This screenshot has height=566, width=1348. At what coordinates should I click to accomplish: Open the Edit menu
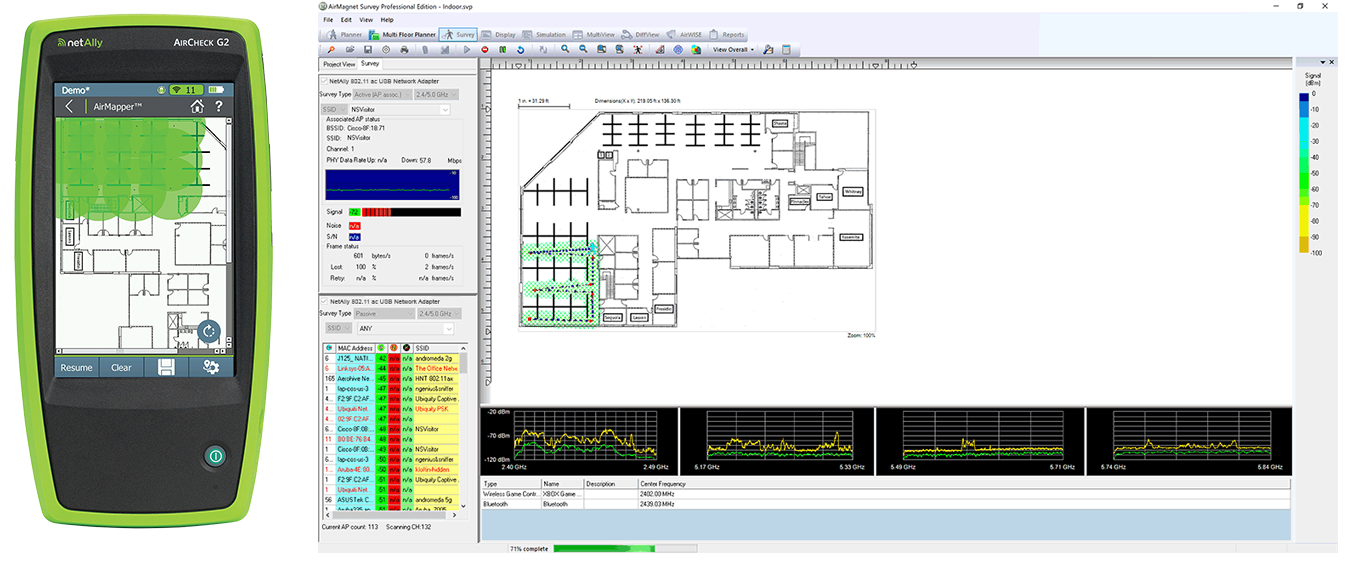346,19
